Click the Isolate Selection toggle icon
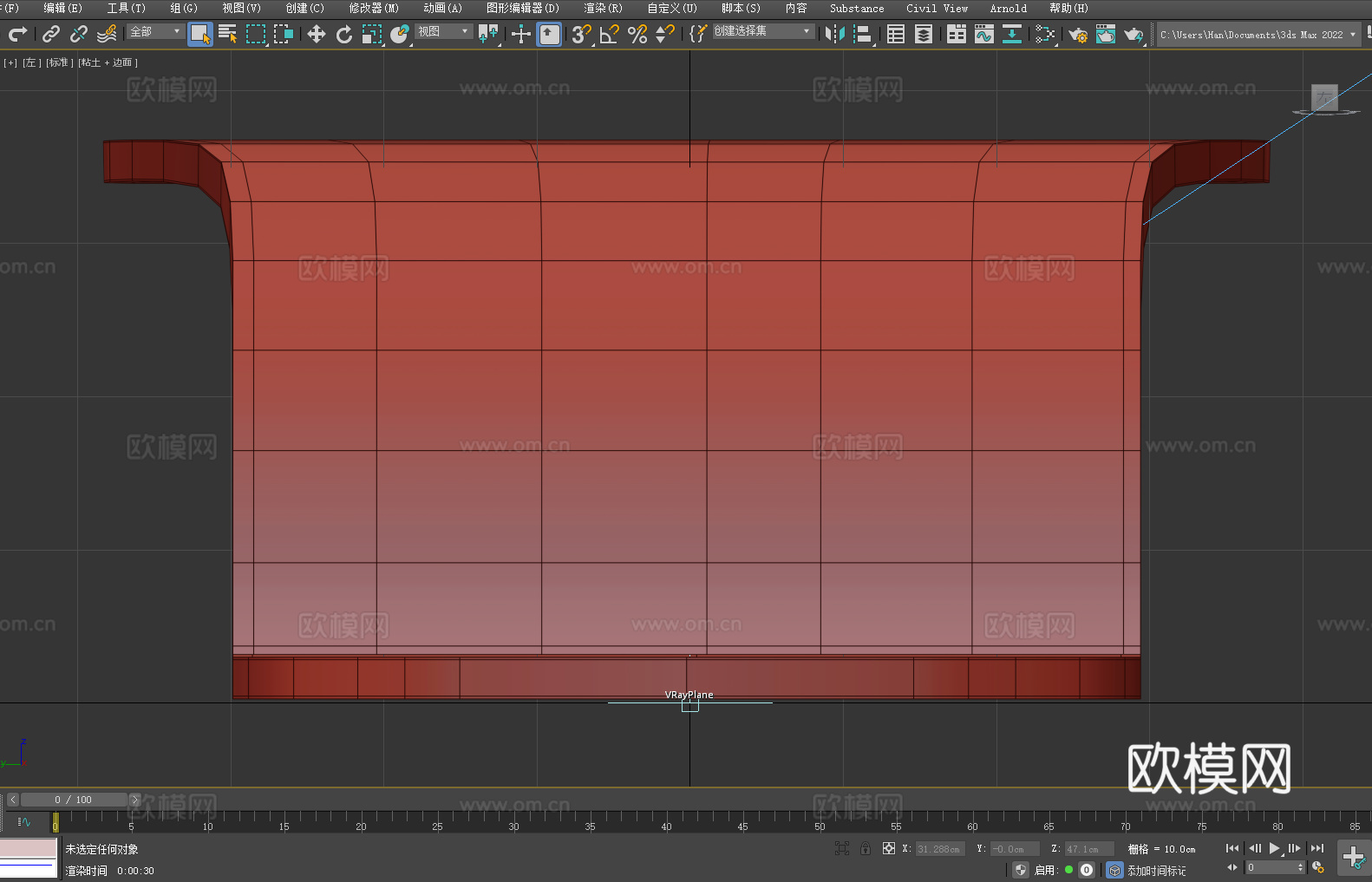 tap(842, 848)
